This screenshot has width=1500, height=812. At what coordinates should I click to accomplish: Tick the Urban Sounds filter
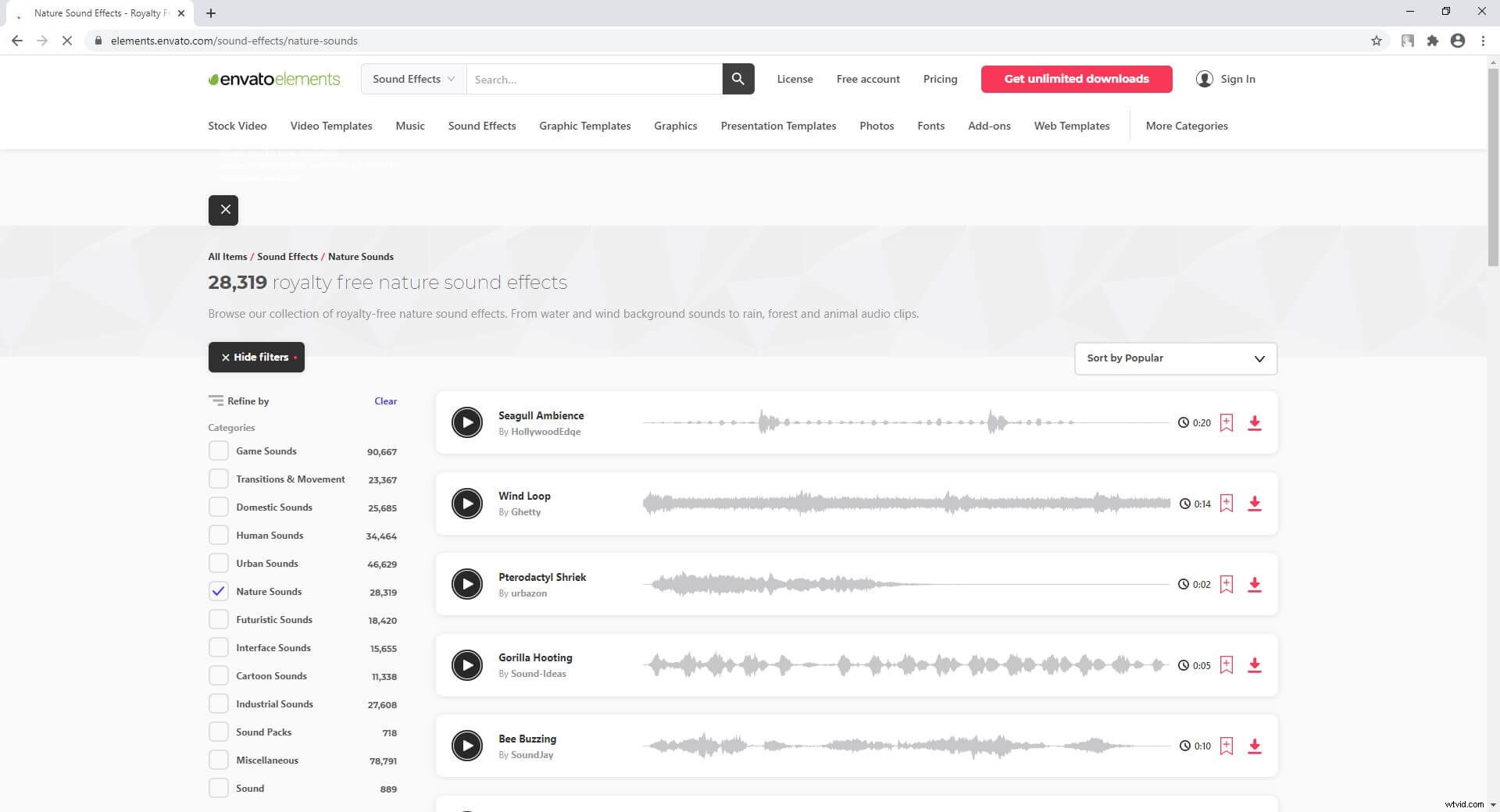(219, 563)
